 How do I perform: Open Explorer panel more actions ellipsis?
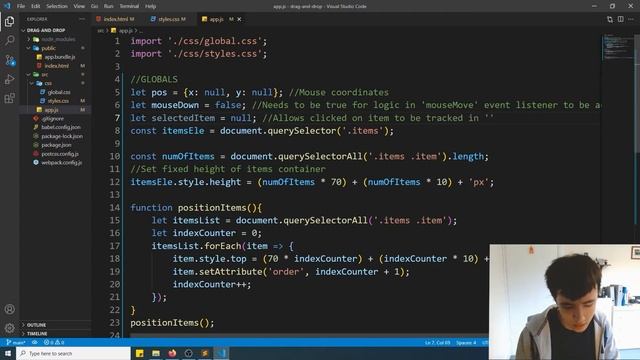(x=82, y=19)
